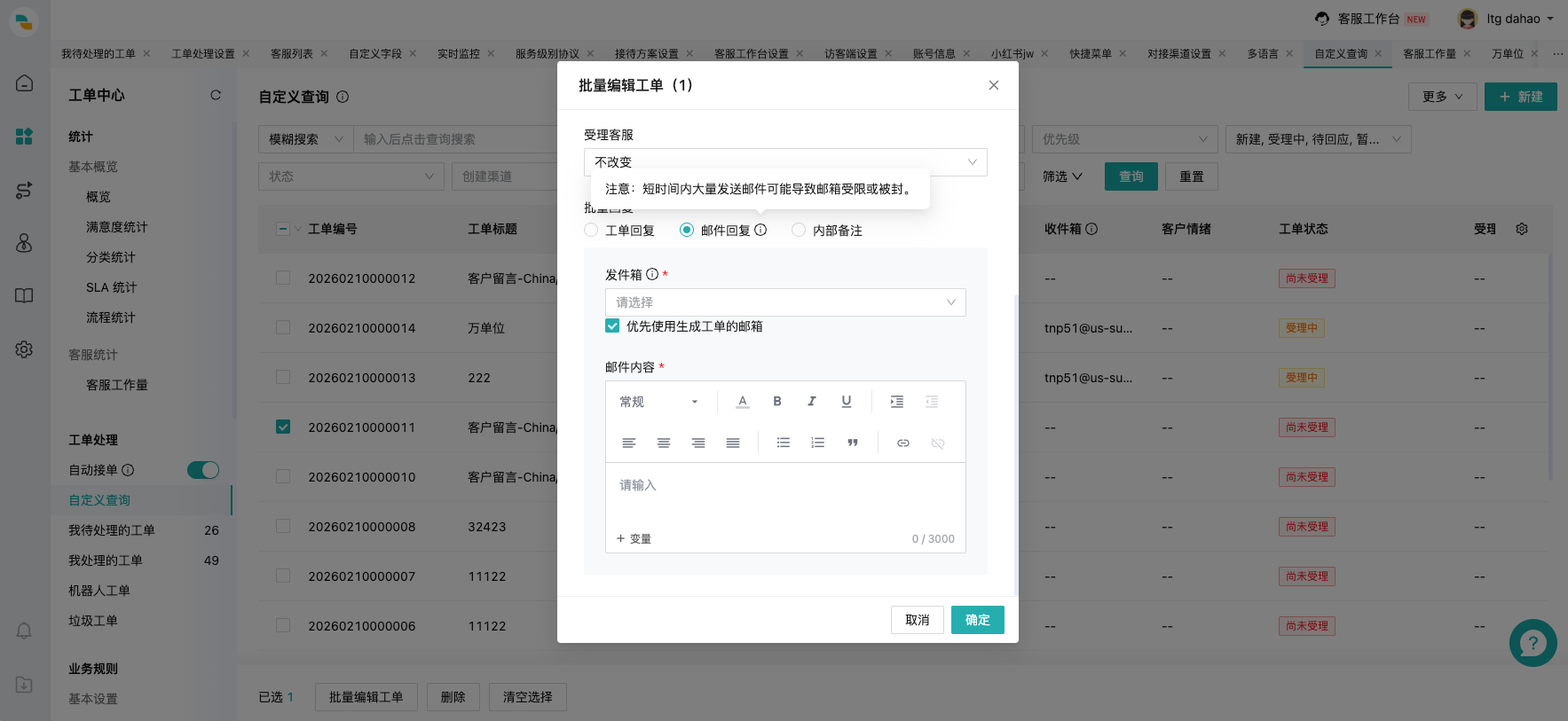This screenshot has width=1568, height=721.
Task: Open 我处理的工单 in sidebar menu
Action: coord(106,560)
